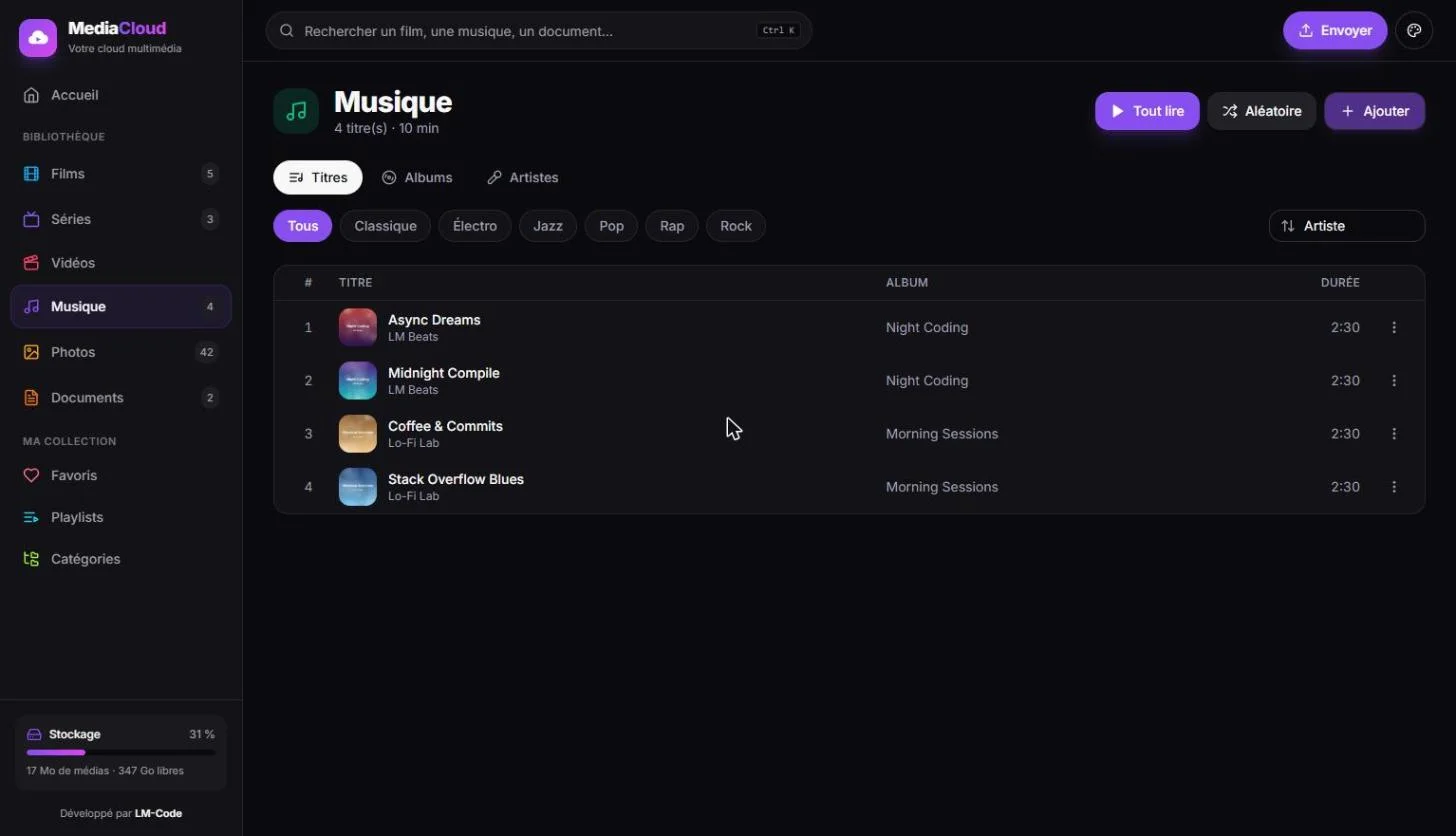This screenshot has width=1456, height=836.
Task: Open the options menu for Coffee & Commits
Action: click(1394, 434)
